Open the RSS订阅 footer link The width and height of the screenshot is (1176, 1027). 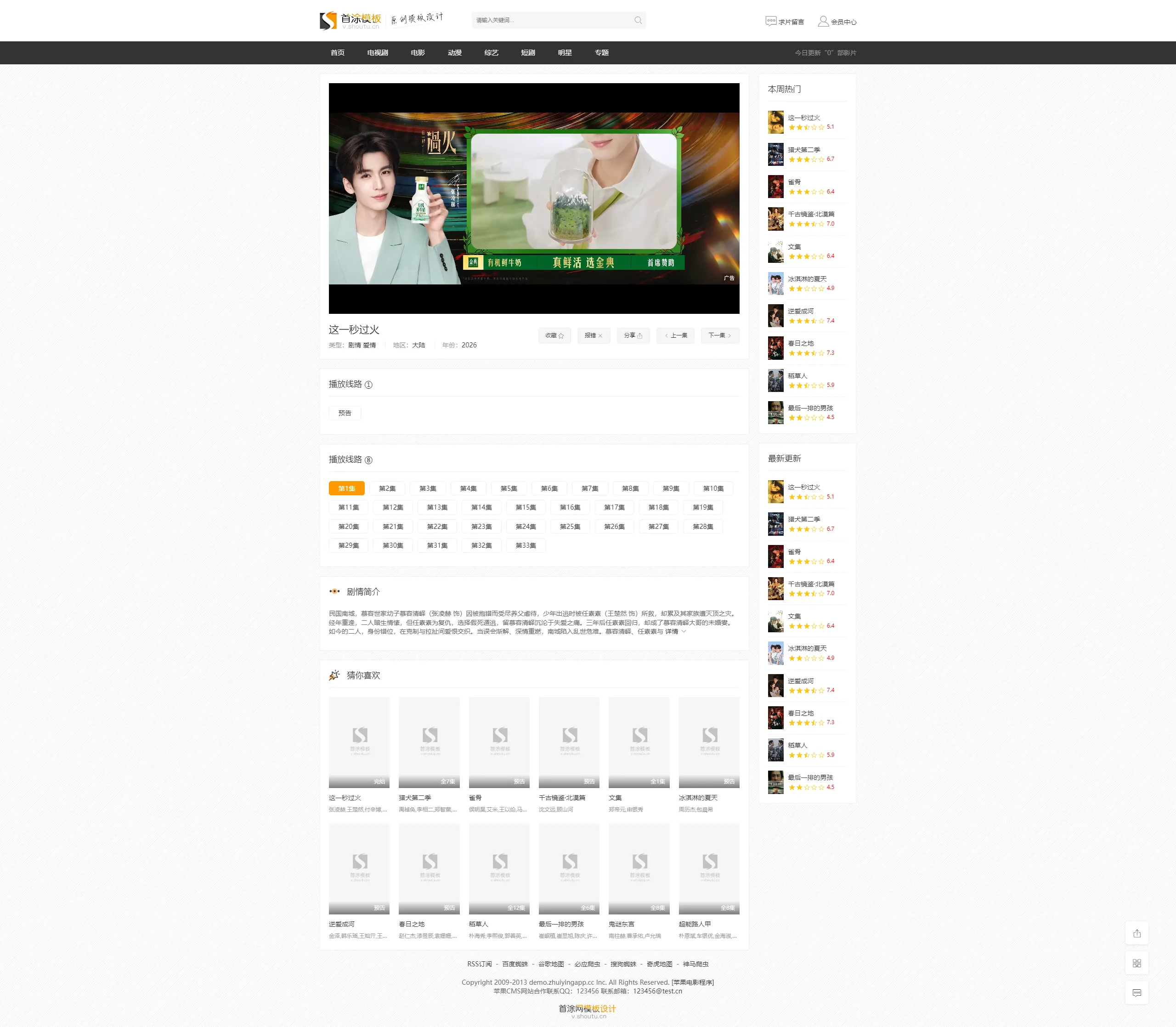coord(480,965)
